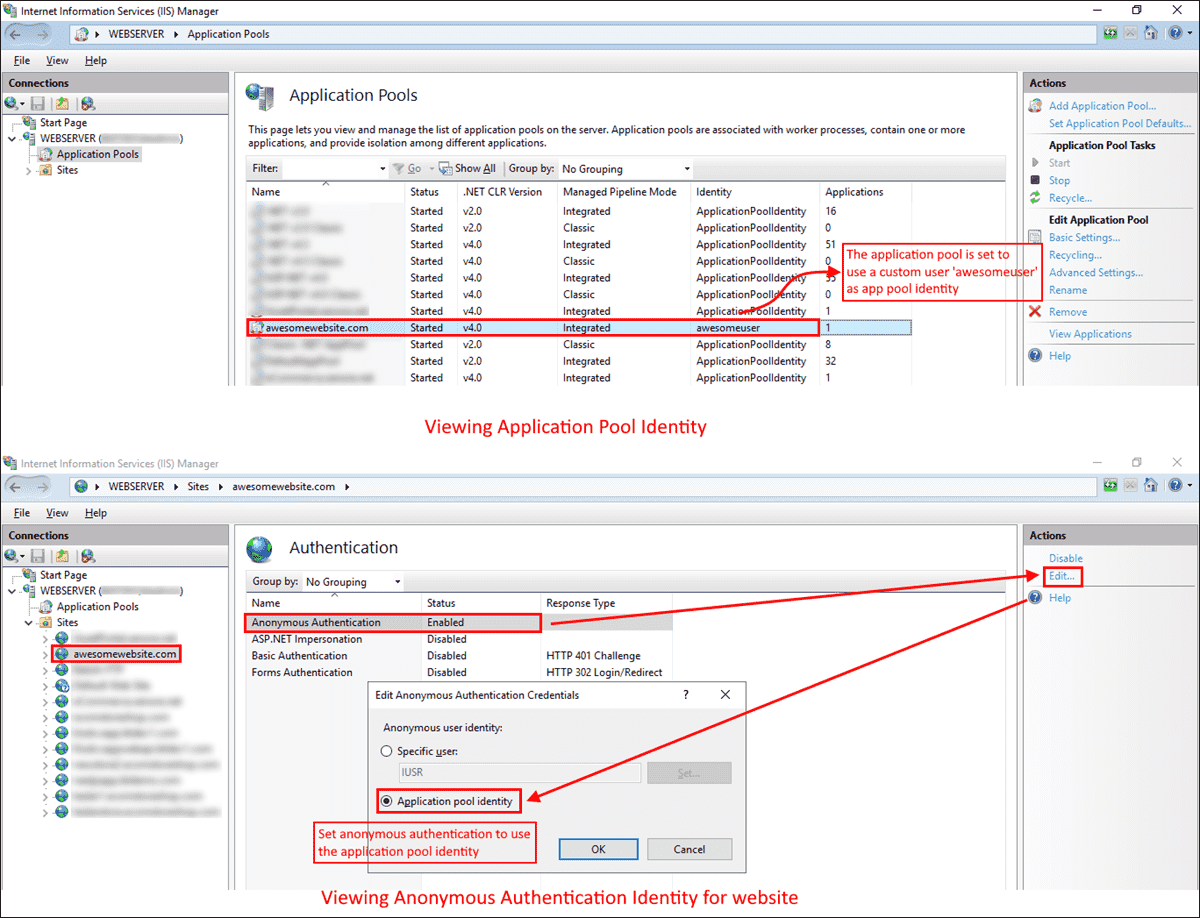
Task: Open the File menu
Action: pyautogui.click(x=21, y=60)
